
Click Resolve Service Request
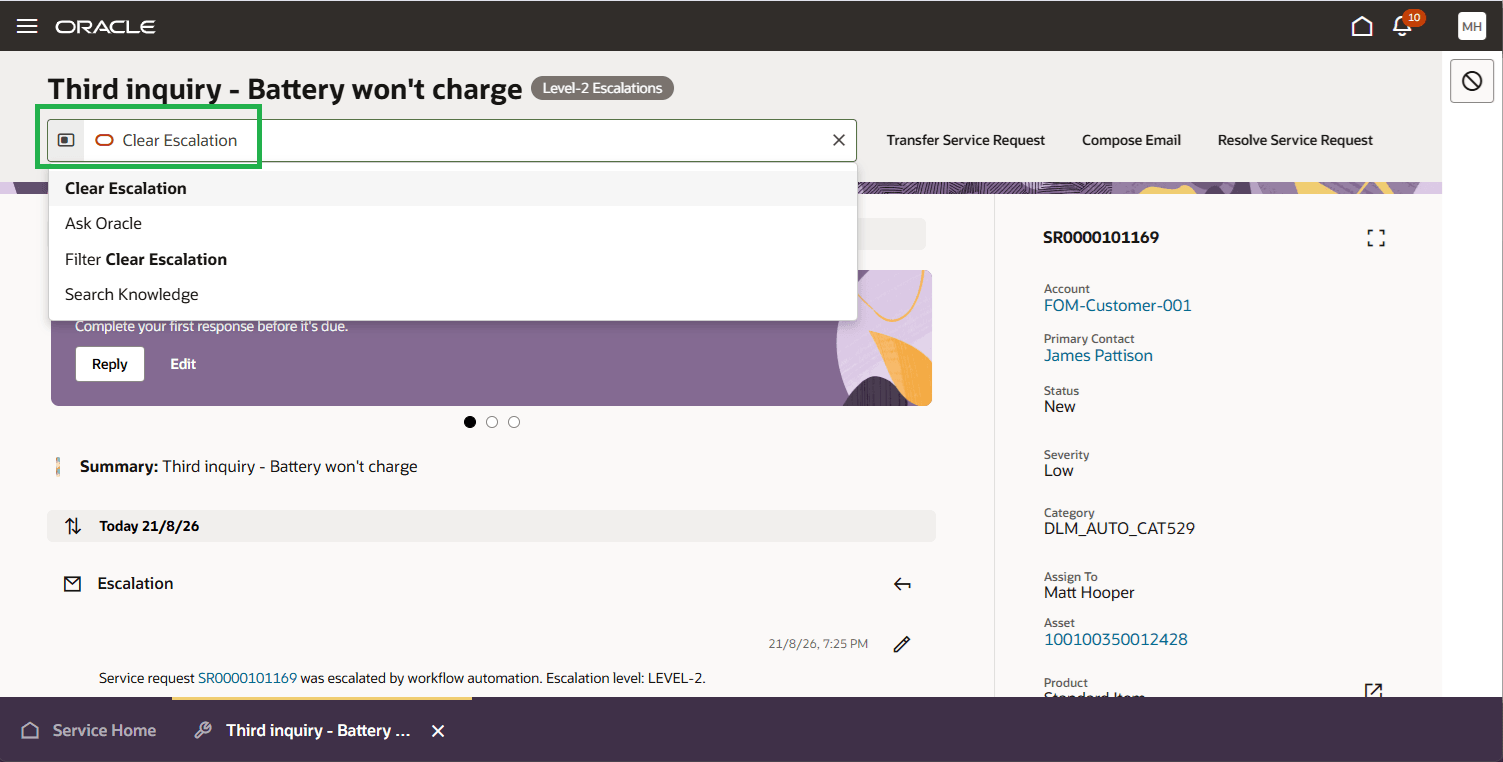[1295, 140]
